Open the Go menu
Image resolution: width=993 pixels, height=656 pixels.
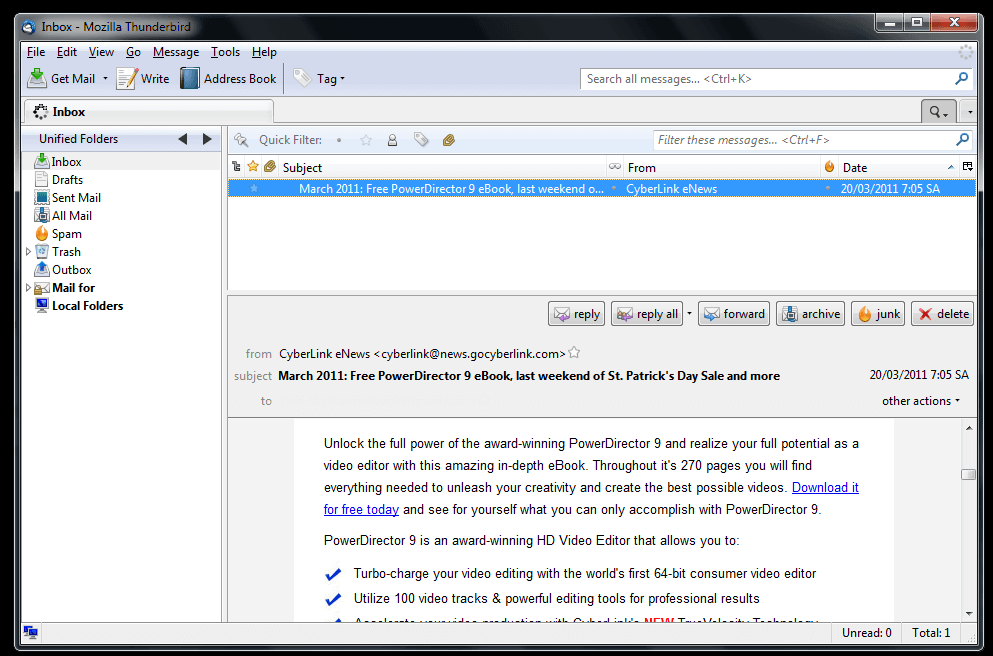pyautogui.click(x=133, y=52)
